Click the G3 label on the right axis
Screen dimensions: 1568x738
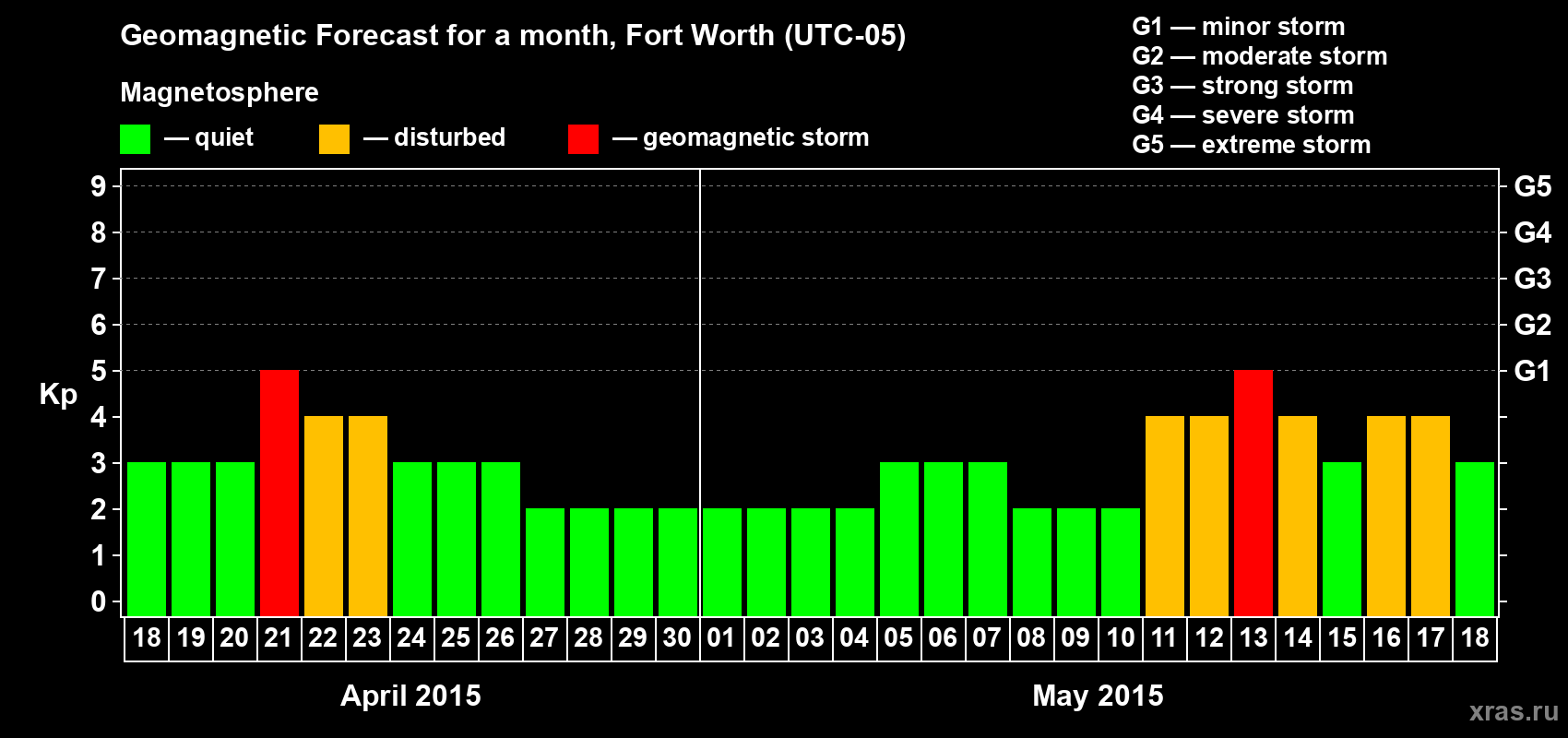point(1532,279)
